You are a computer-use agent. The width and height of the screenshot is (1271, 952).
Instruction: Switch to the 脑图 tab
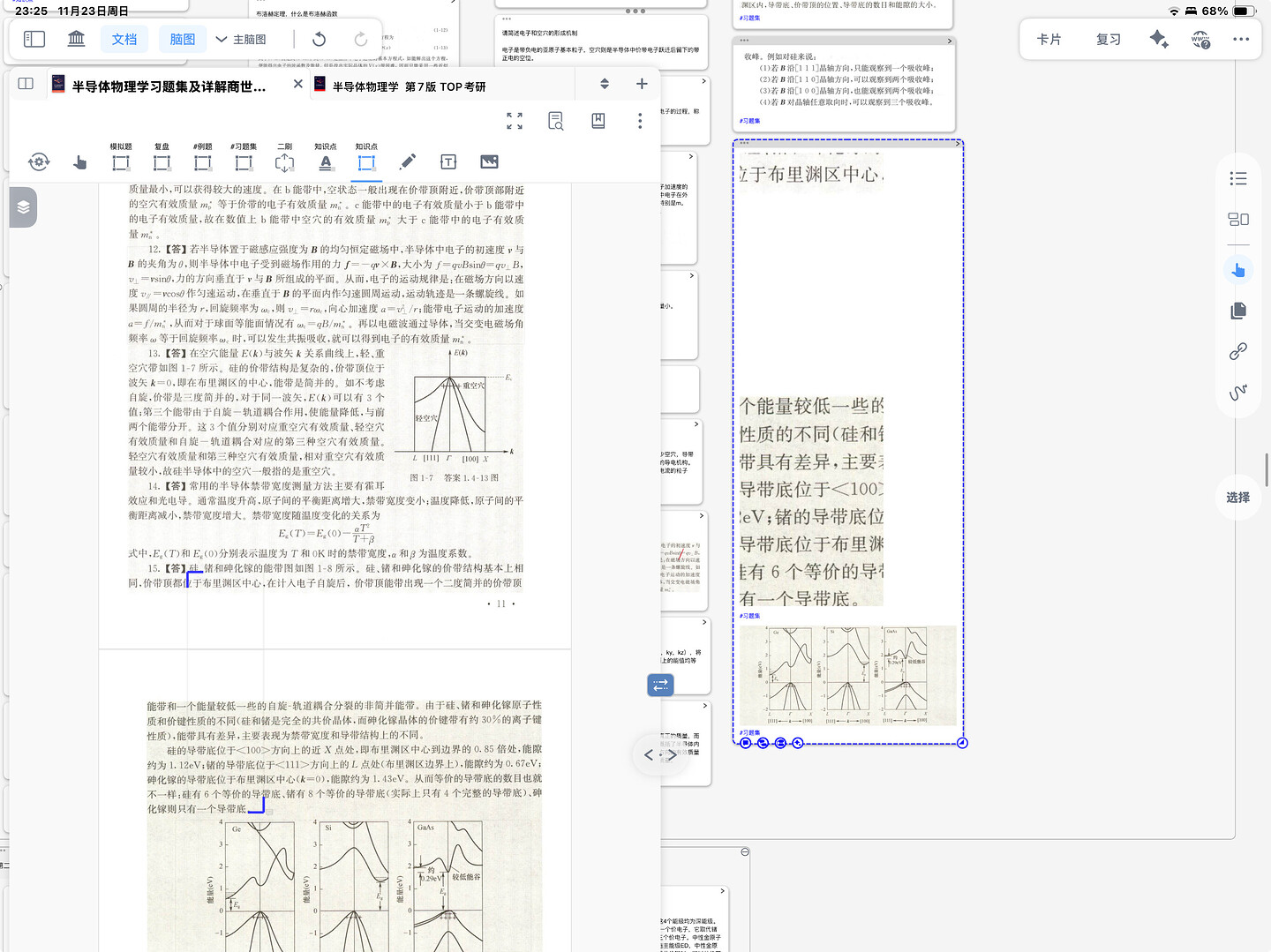pyautogui.click(x=182, y=39)
